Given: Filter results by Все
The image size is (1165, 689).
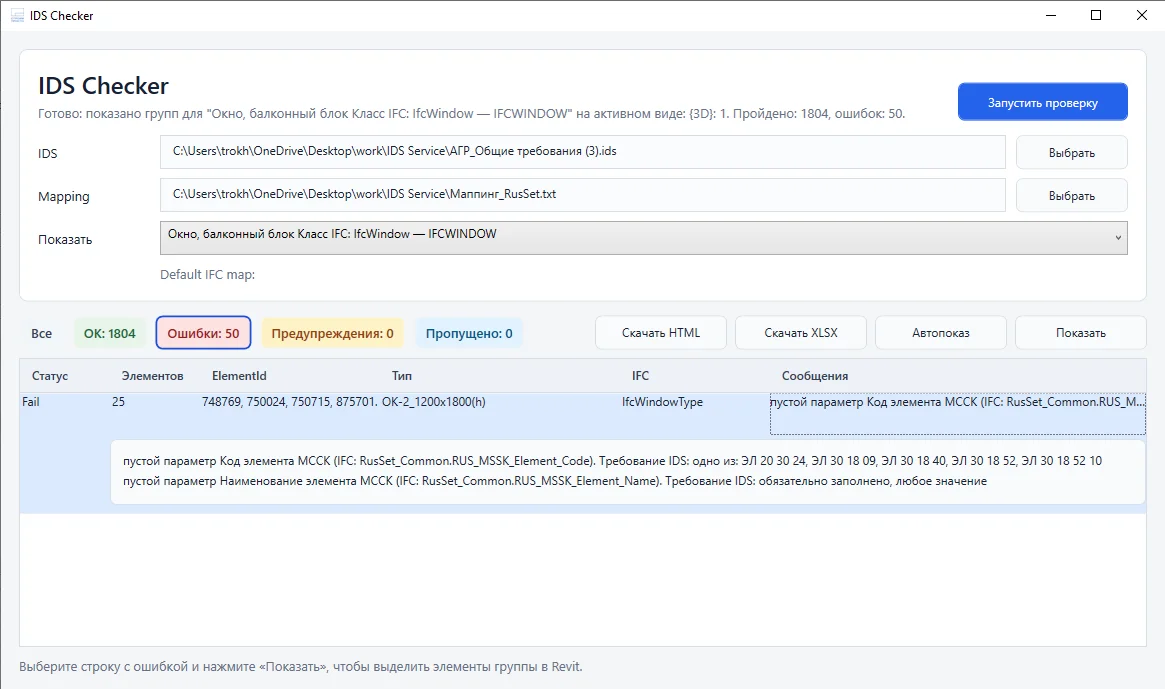Looking at the screenshot, I should pyautogui.click(x=42, y=333).
